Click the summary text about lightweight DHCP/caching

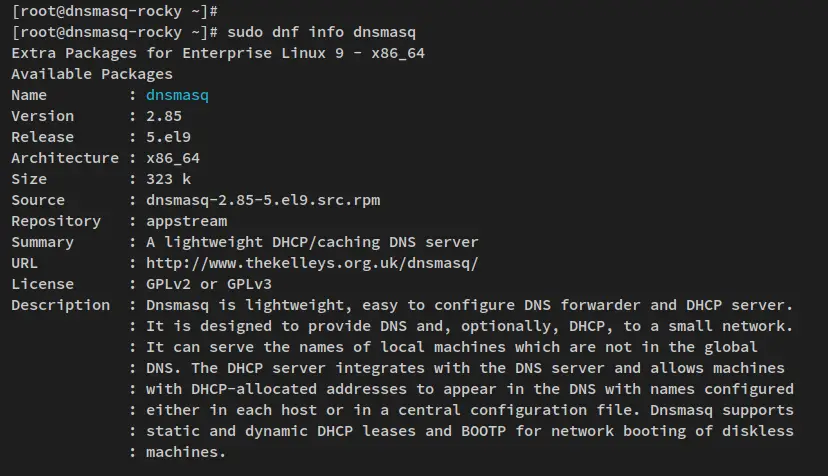(312, 242)
